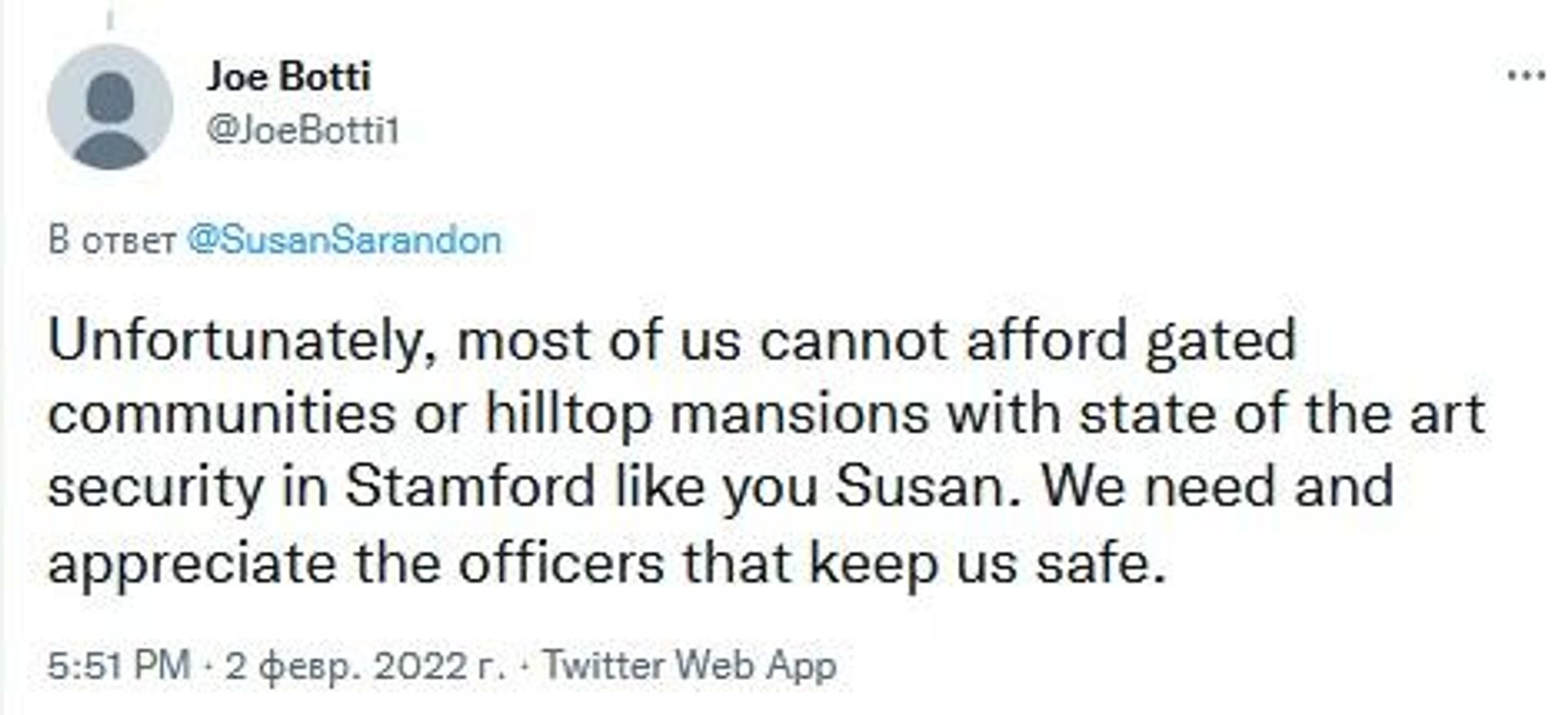Viewport: 1568px width, 715px height.
Task: Click the word 'officers' in the tweet
Action: 561,563
